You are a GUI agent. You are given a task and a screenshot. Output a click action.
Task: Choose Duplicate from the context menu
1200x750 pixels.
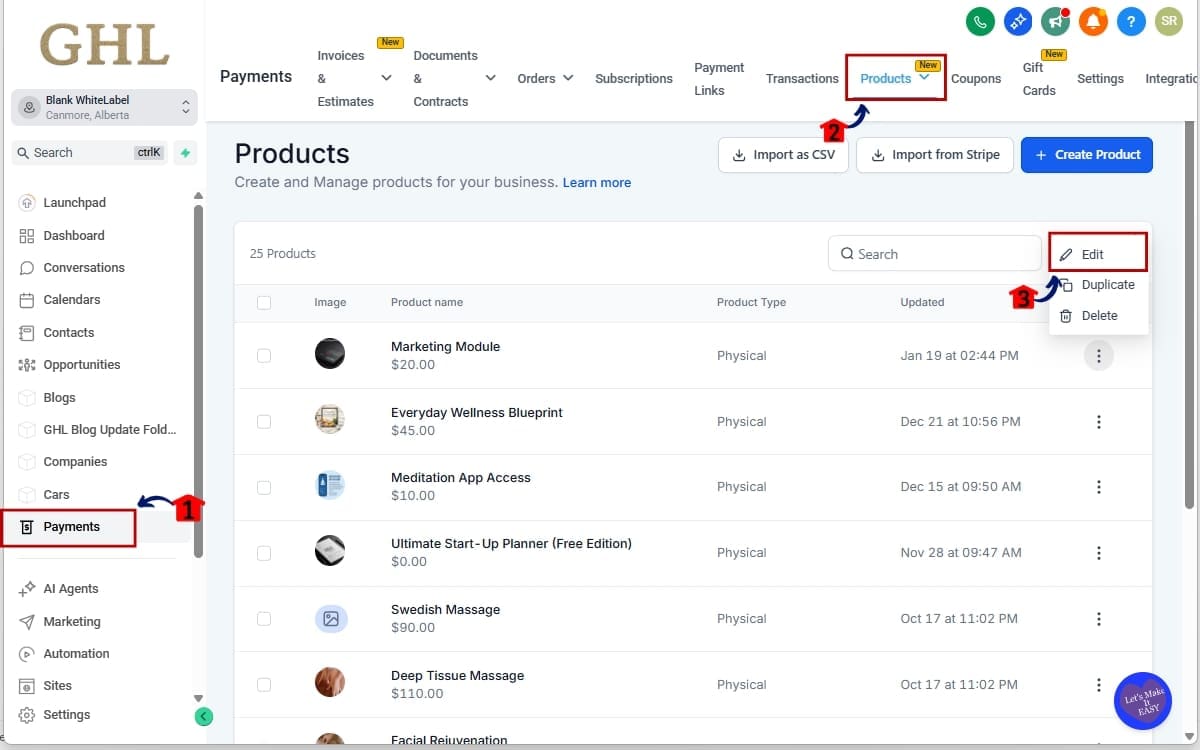coord(1104,284)
